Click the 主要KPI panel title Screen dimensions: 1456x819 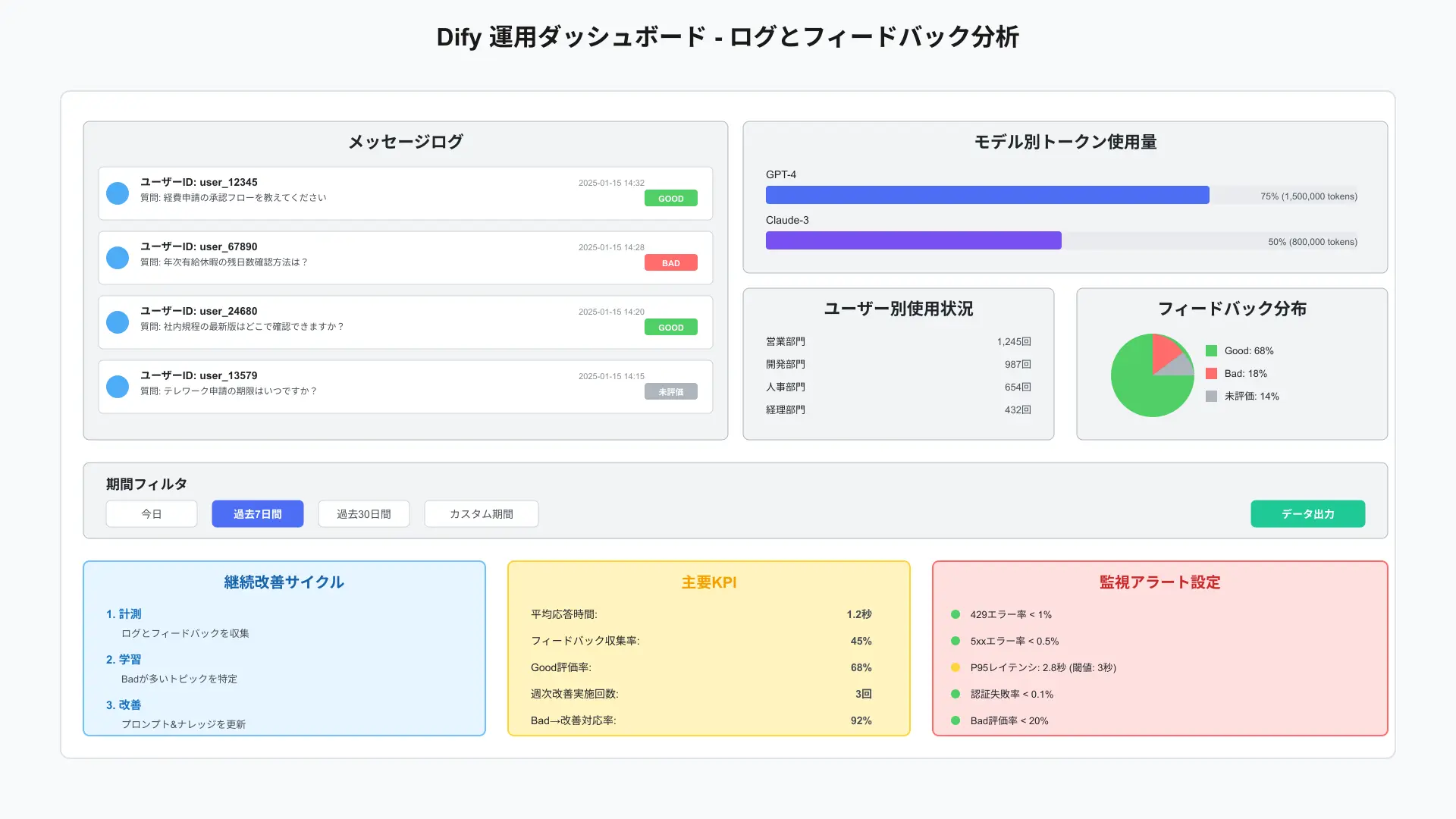[709, 582]
